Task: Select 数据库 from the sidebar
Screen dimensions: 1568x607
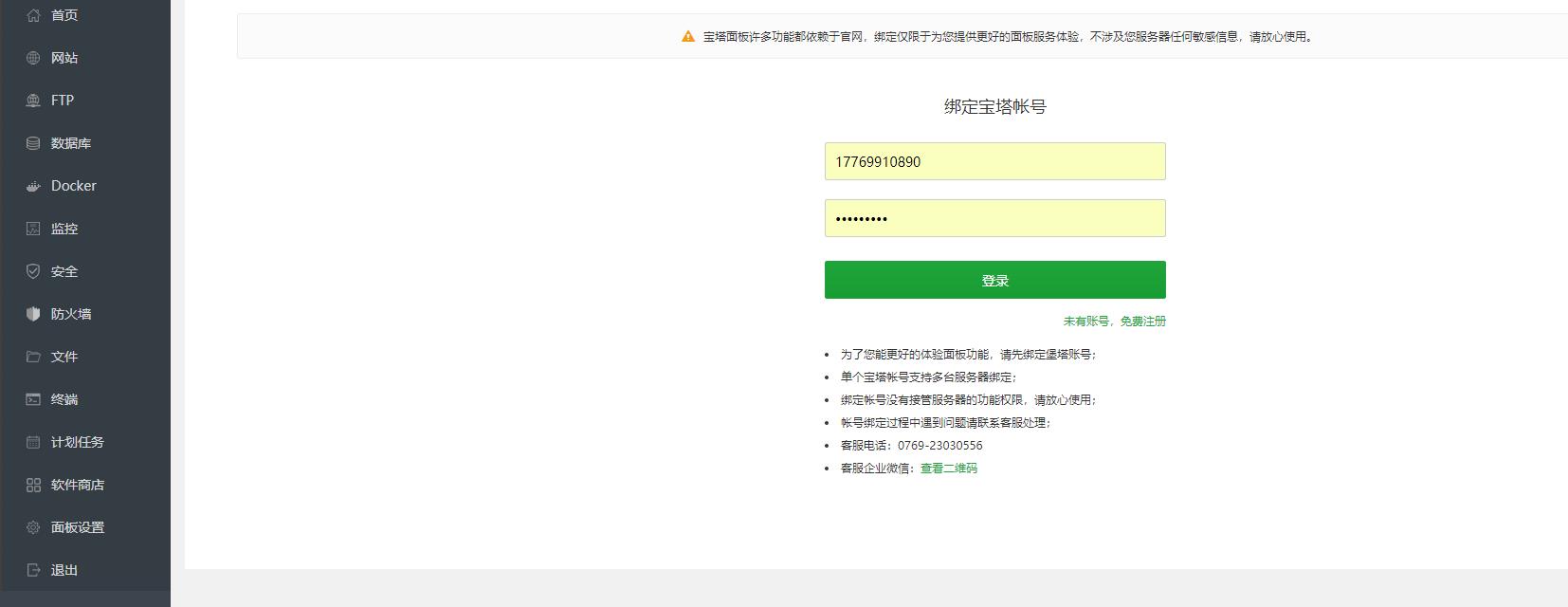Action: tap(71, 143)
